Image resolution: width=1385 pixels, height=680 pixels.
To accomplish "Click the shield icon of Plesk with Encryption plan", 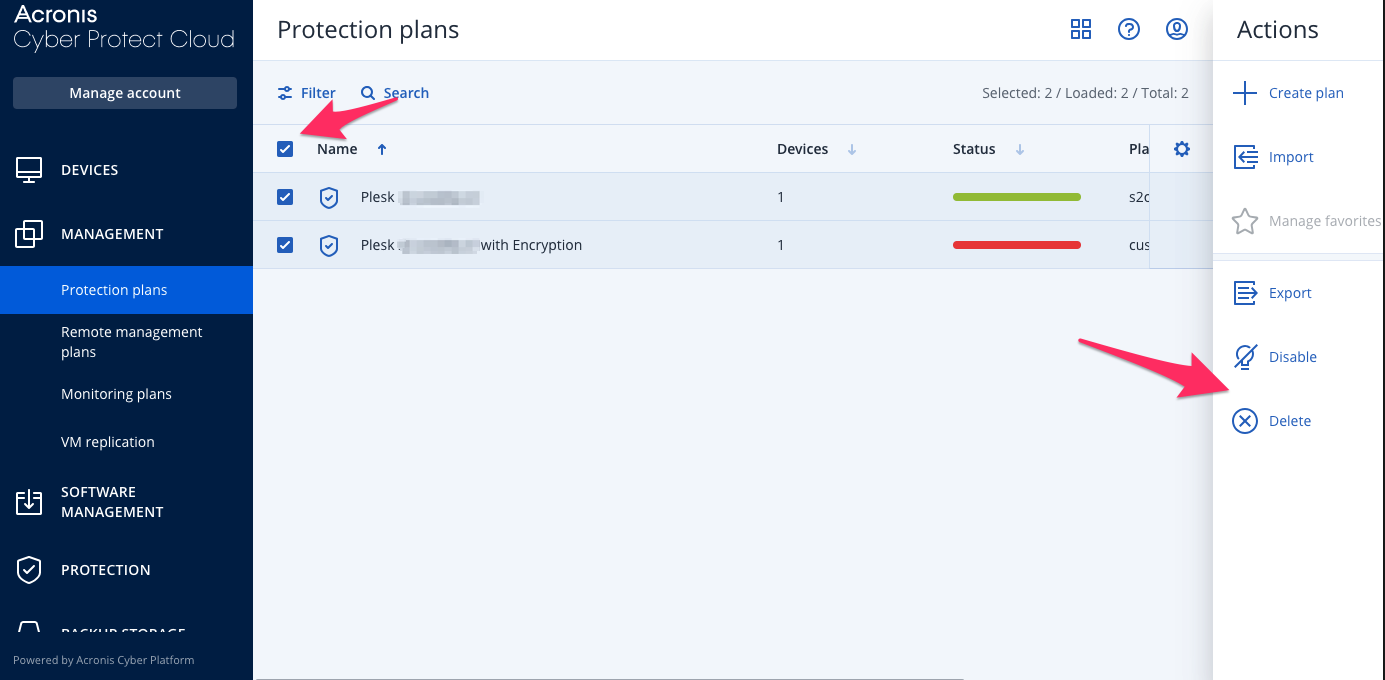I will (x=329, y=245).
